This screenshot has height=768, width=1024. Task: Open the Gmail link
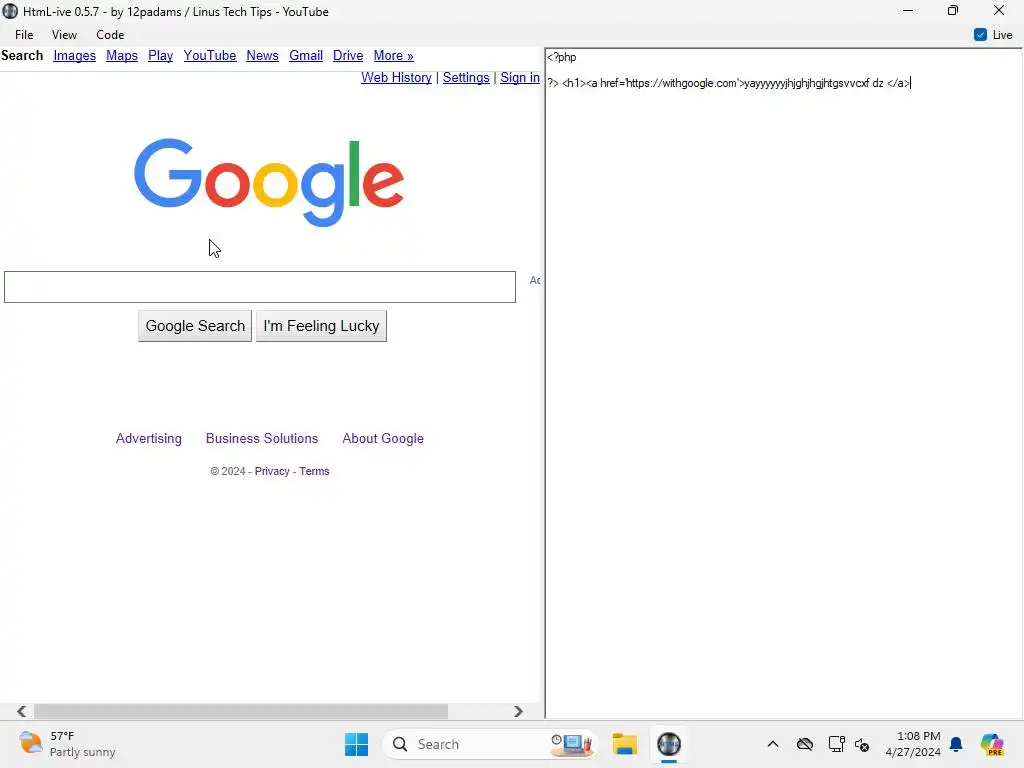pos(306,56)
